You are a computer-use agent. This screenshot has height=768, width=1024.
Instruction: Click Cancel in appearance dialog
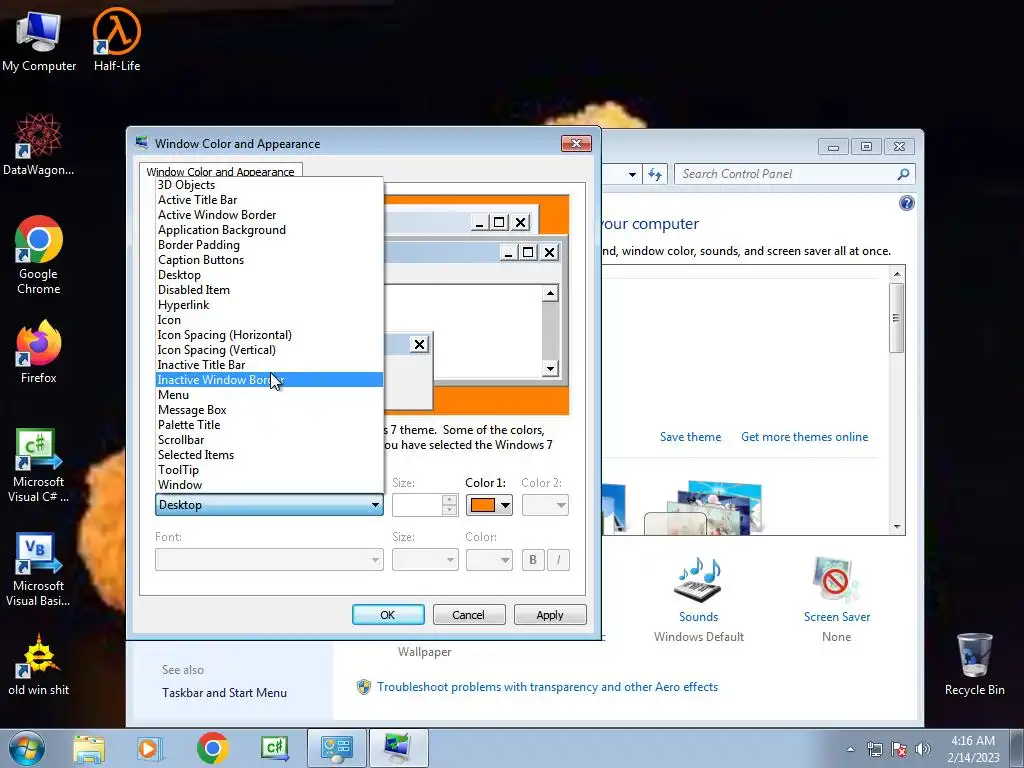(x=468, y=615)
